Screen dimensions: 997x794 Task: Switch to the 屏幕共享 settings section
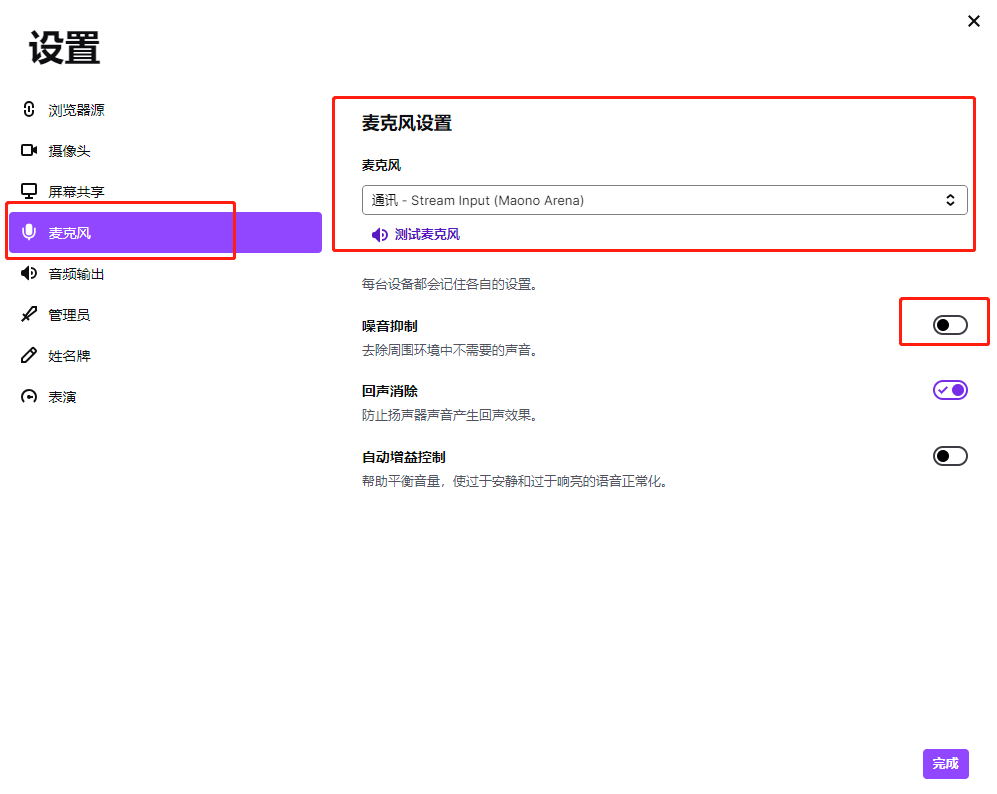click(x=77, y=191)
